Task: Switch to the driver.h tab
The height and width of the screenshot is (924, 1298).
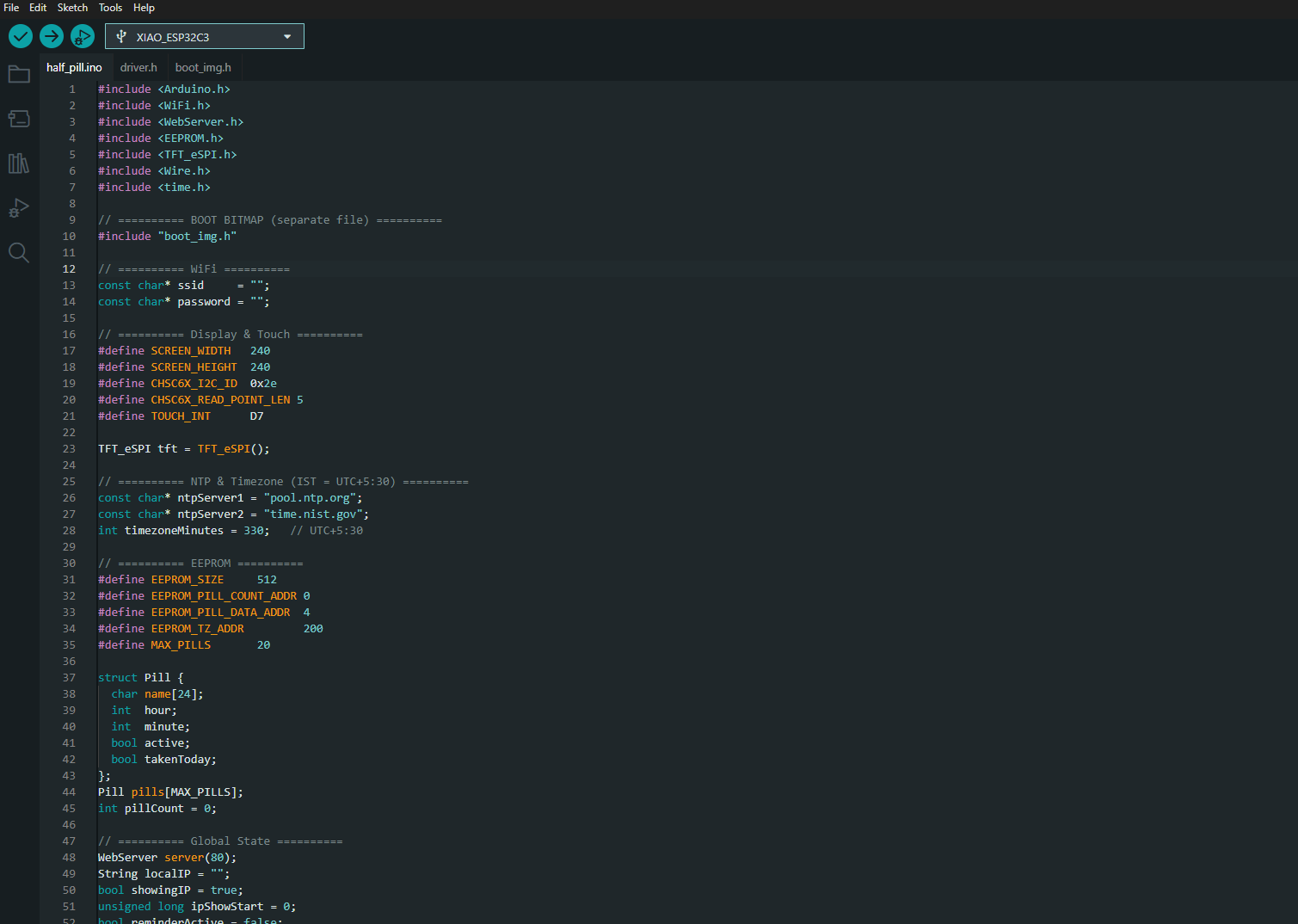Action: click(138, 67)
